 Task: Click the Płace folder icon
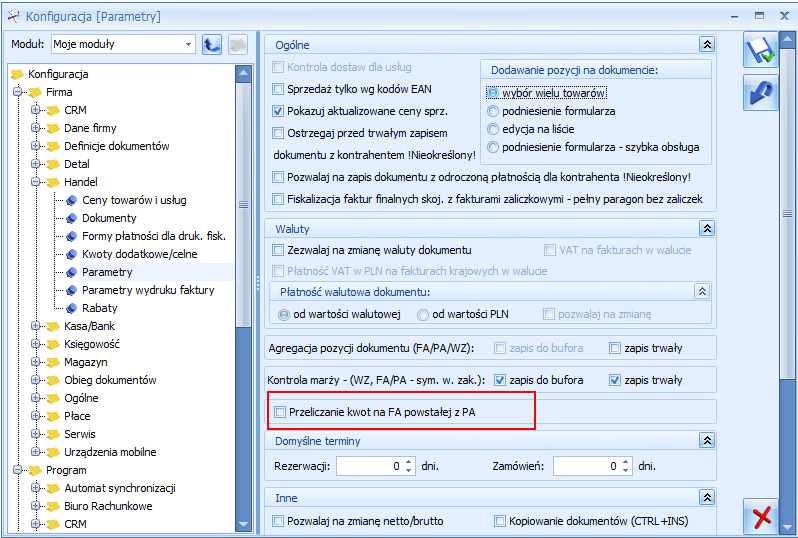click(x=53, y=416)
